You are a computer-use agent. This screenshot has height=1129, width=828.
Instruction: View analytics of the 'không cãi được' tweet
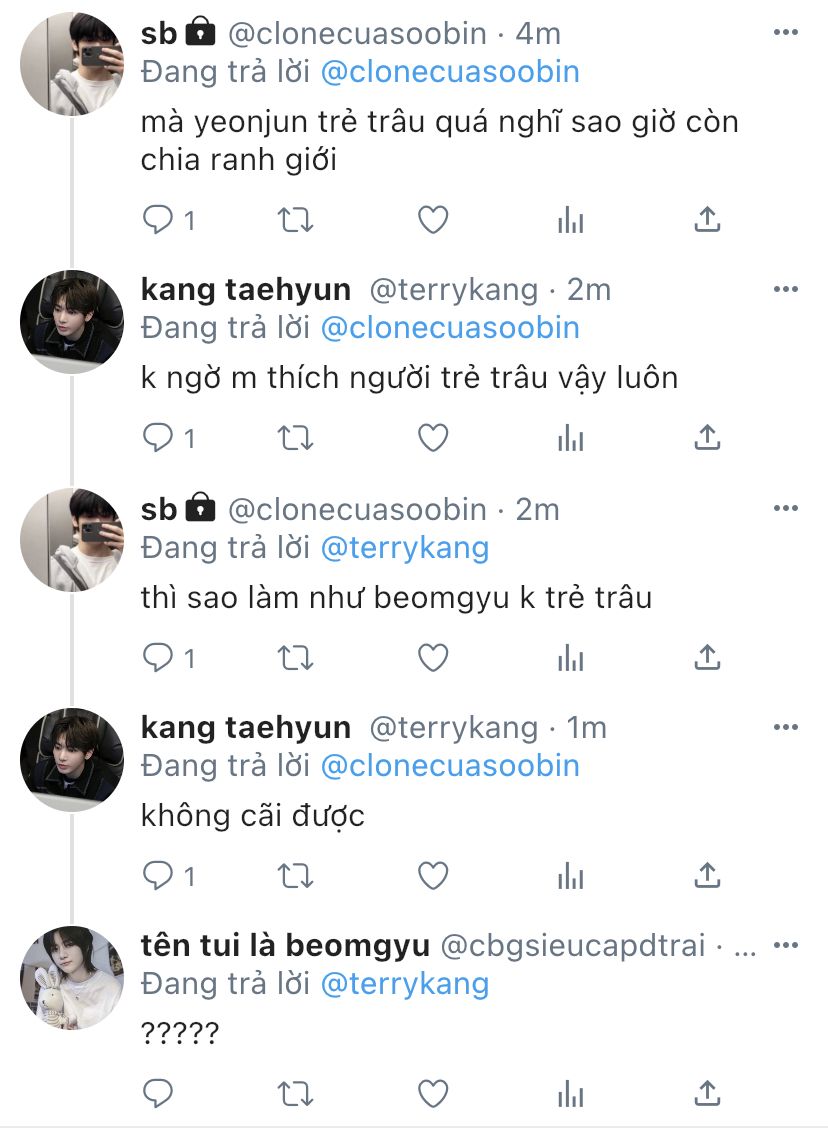(x=570, y=876)
